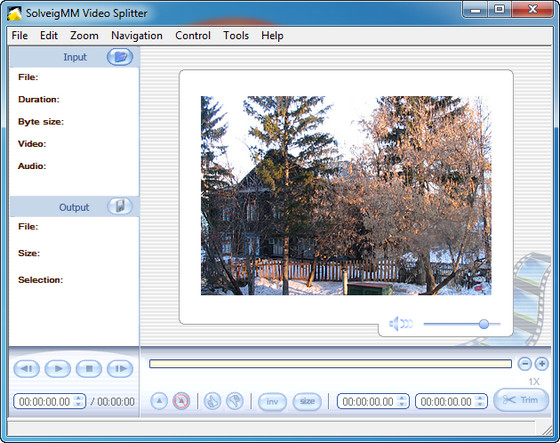Zoom out timeline with minus icon

pos(525,364)
